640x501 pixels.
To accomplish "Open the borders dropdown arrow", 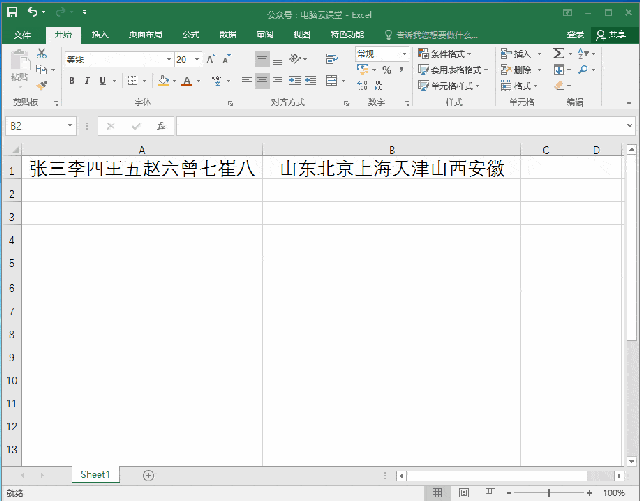I will tap(144, 81).
